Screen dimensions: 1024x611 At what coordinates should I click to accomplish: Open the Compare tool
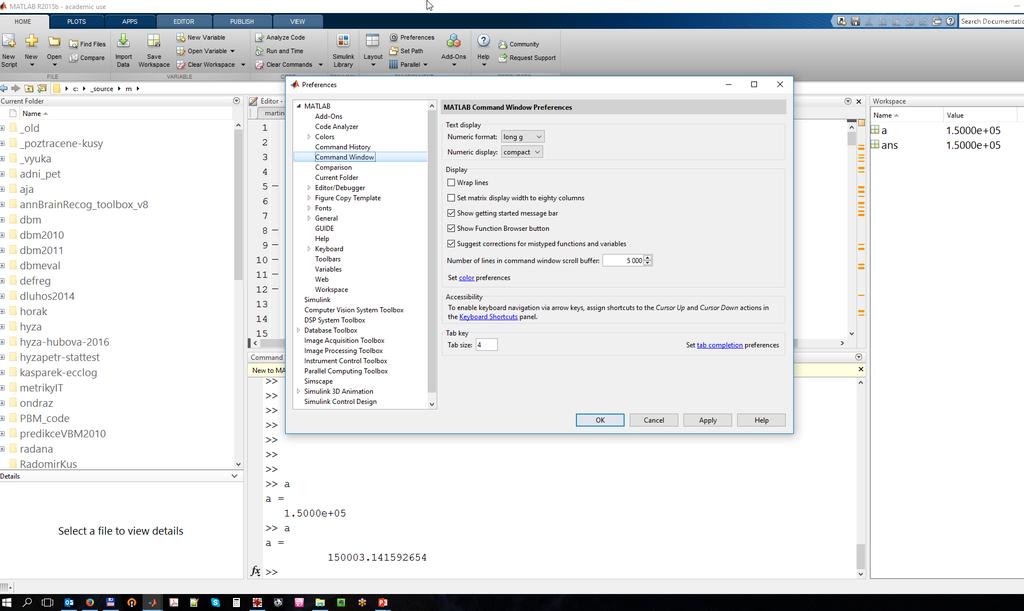[87, 57]
